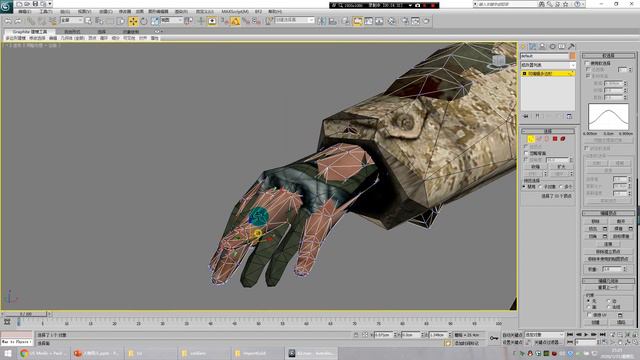The width and height of the screenshot is (640, 360).
Task: Select the Multi preview selection radio
Action: tap(560, 187)
